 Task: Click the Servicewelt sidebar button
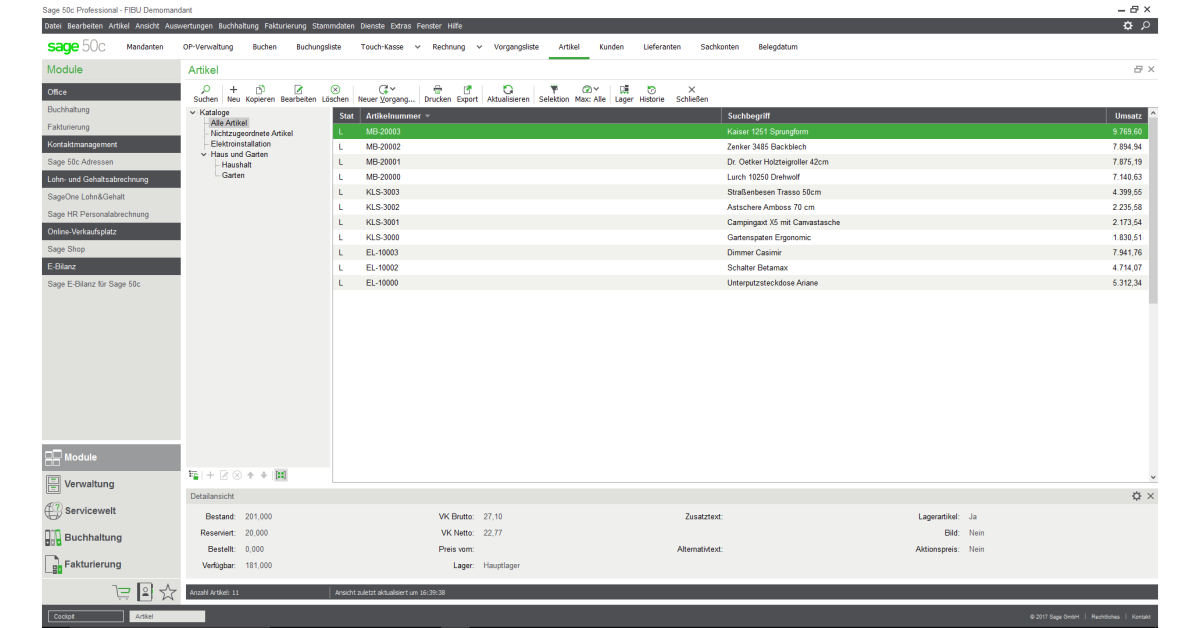[111, 511]
